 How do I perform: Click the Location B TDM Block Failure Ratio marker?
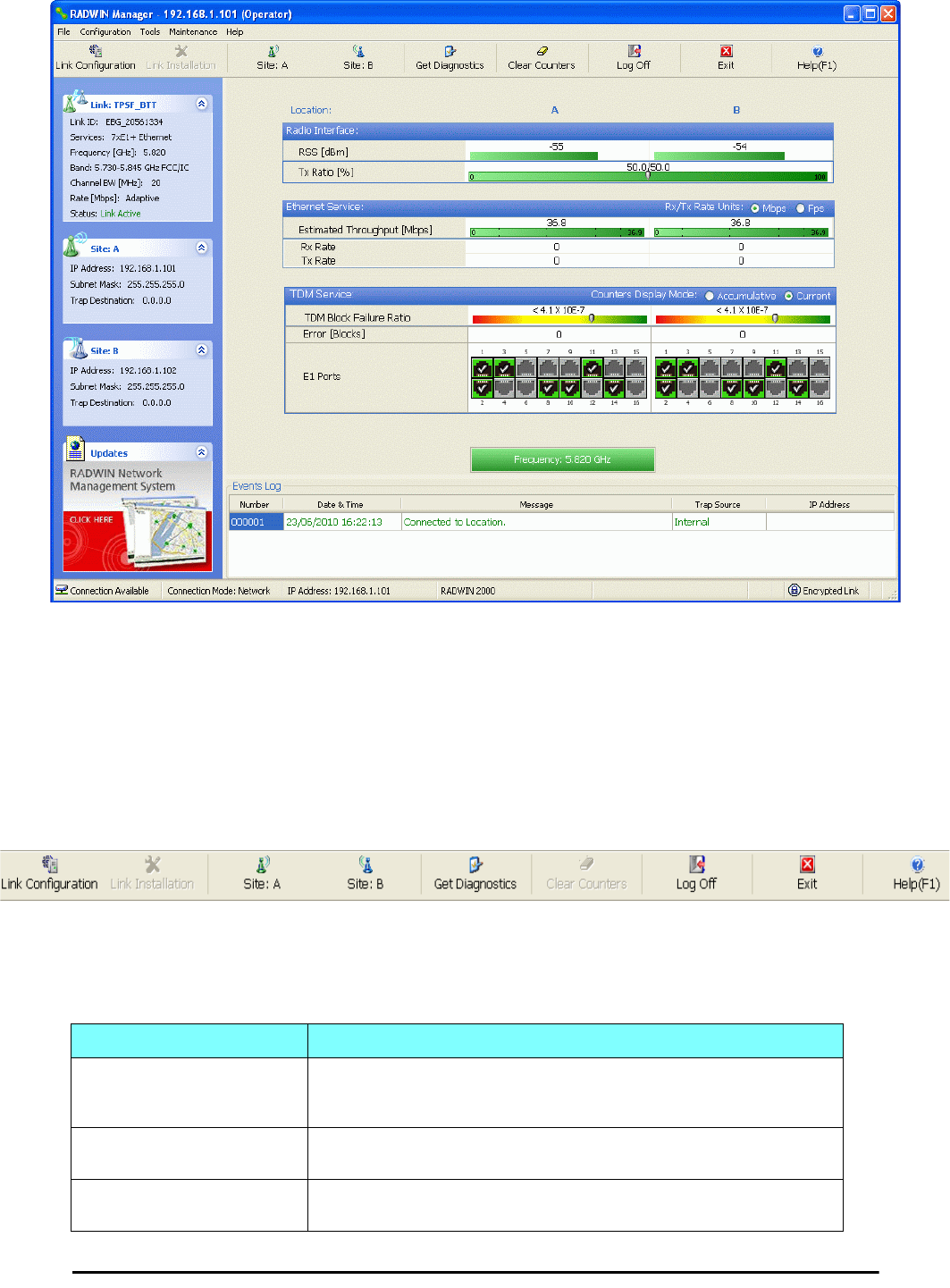[x=775, y=318]
